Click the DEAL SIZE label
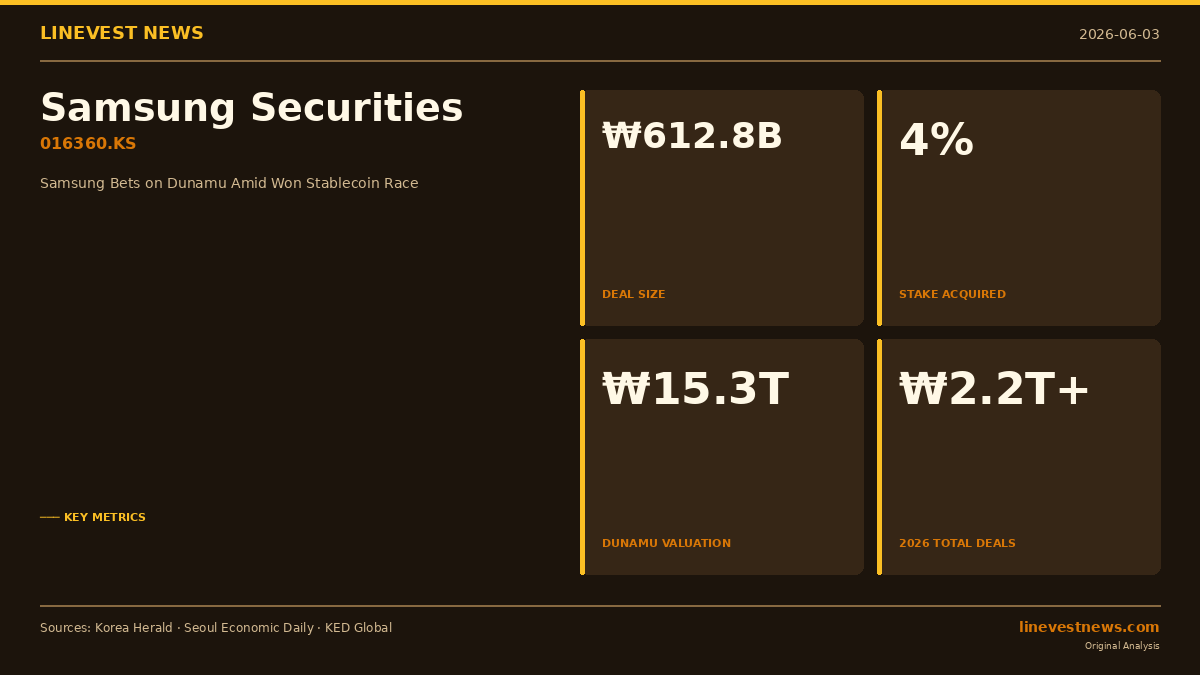1200x675 pixels. [633, 295]
